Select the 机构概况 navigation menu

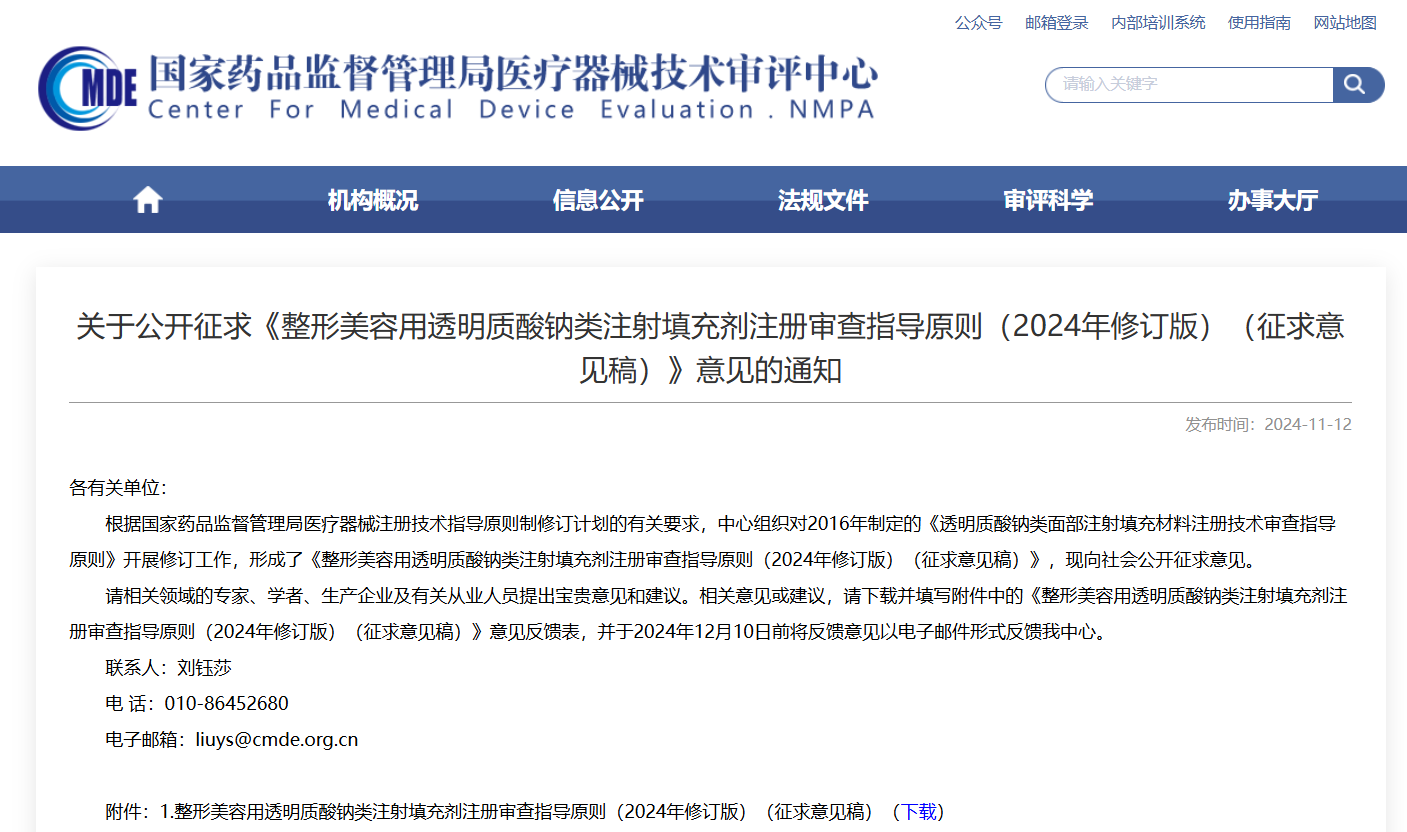click(x=372, y=200)
